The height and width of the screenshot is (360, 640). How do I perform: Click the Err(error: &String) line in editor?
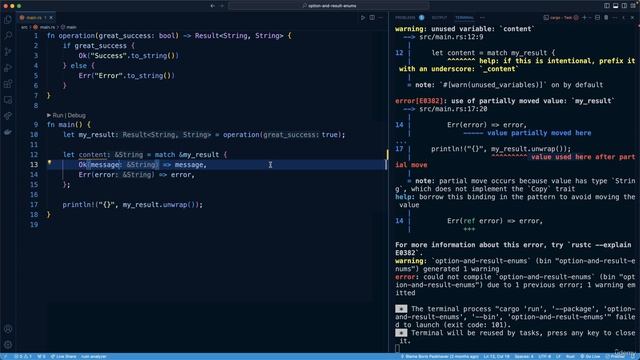(x=137, y=175)
